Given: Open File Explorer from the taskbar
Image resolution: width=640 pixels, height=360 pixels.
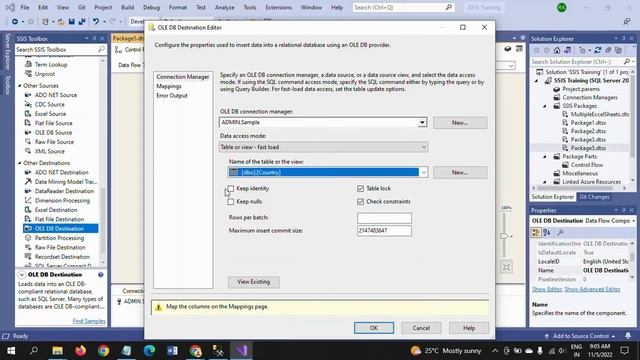Looking at the screenshot, I should point(57,351).
